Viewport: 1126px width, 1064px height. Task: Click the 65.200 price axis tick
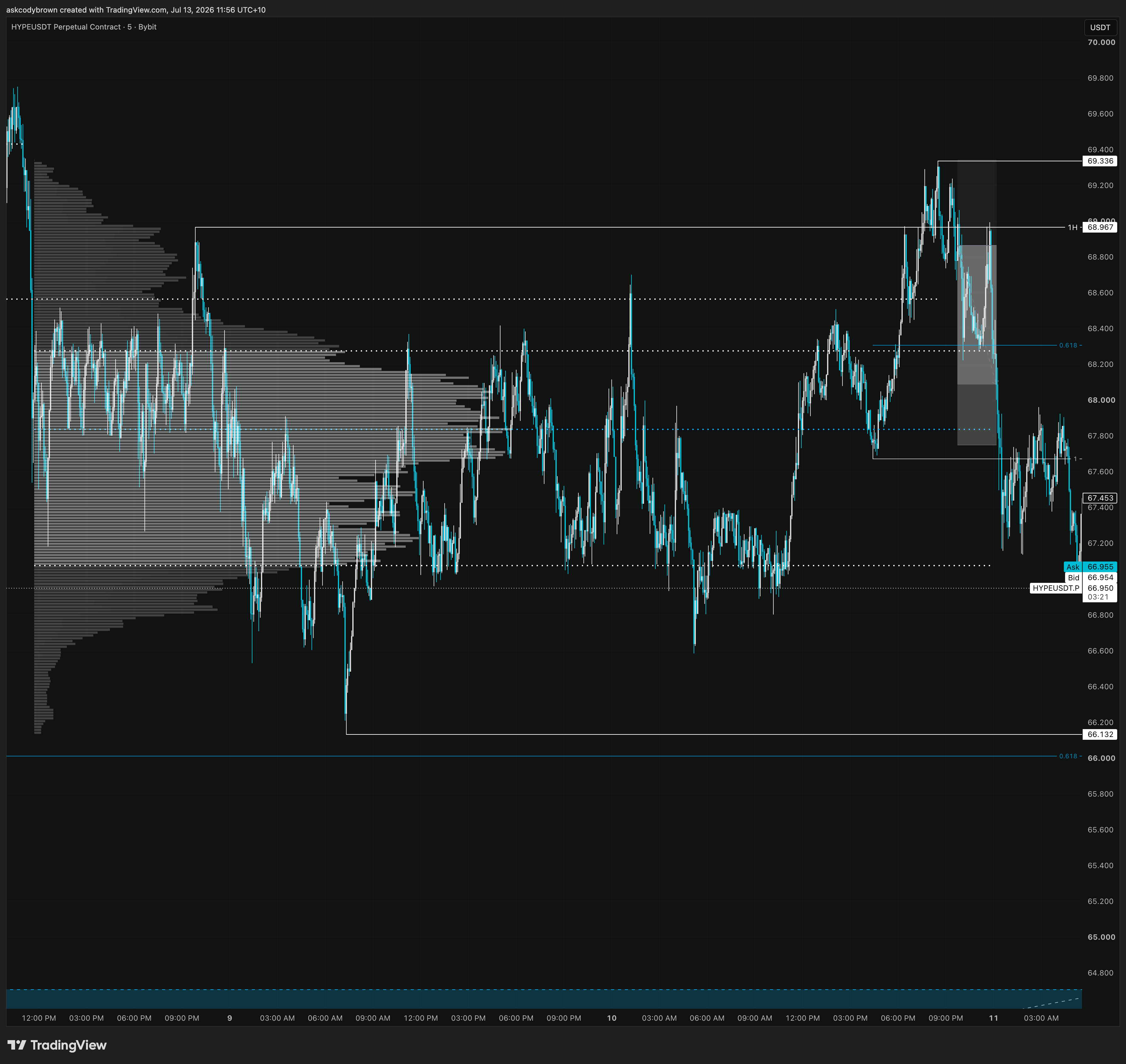(x=1101, y=901)
